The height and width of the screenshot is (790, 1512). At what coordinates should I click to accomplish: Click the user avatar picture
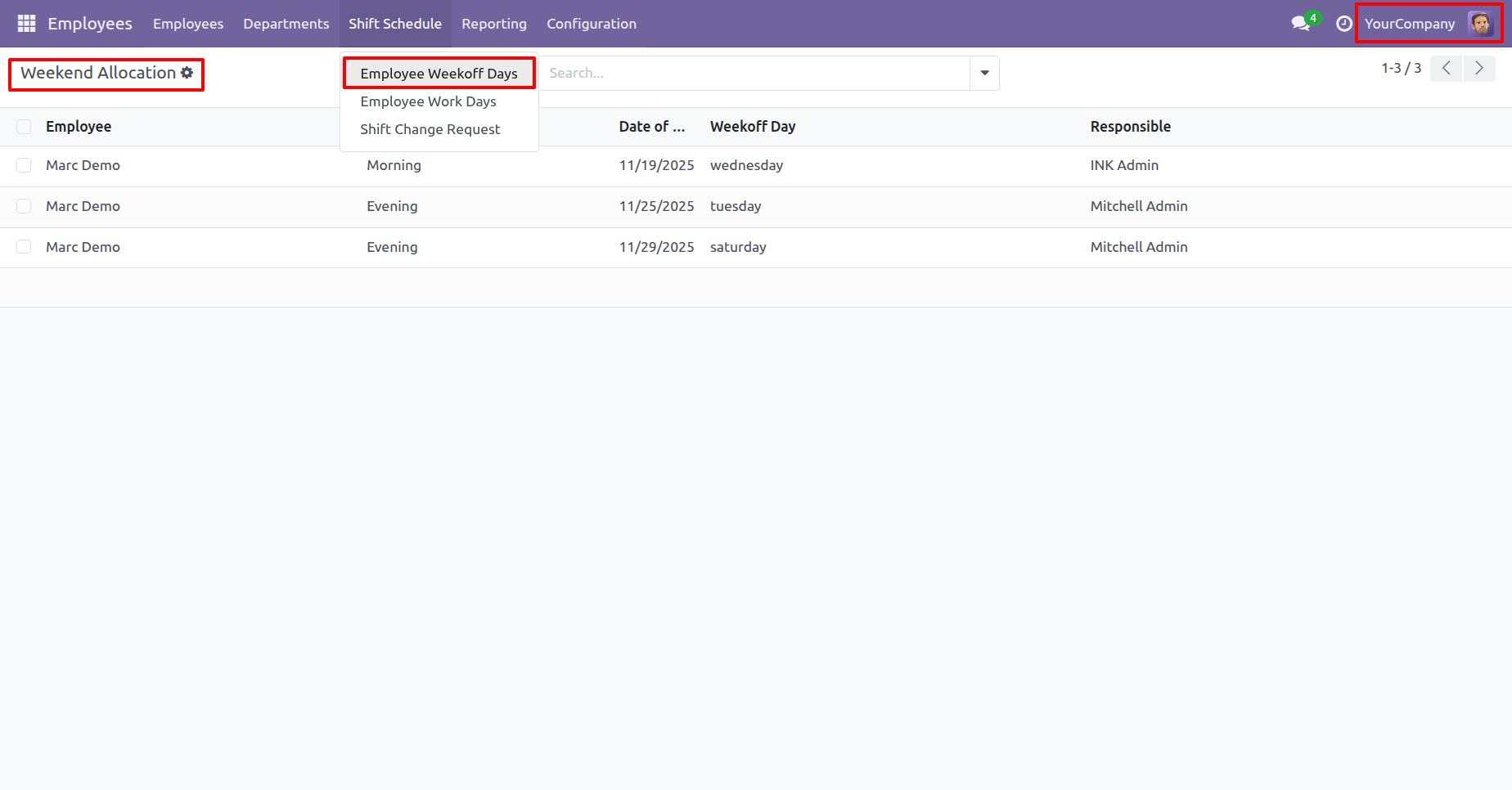1481,24
